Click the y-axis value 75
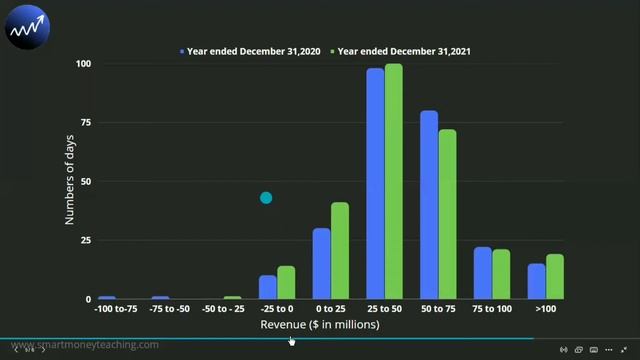This screenshot has width=640, height=360. [86, 123]
